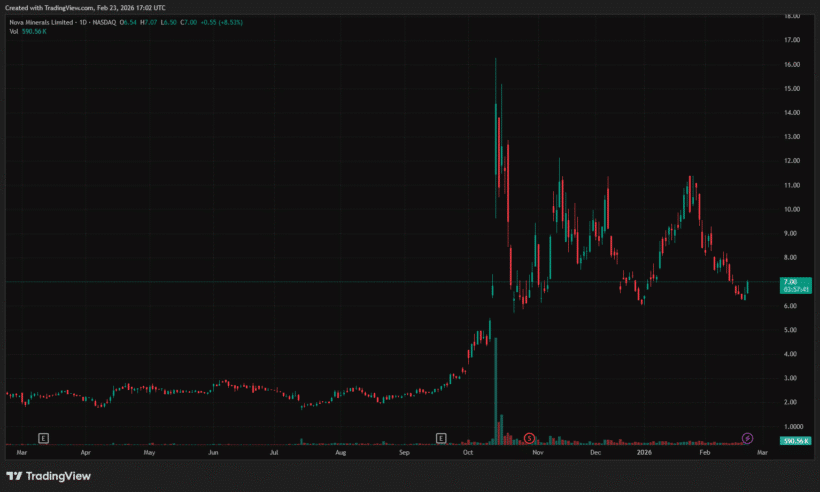Click the 1.0000 price axis label
The height and width of the screenshot is (492, 820).
coord(793,427)
